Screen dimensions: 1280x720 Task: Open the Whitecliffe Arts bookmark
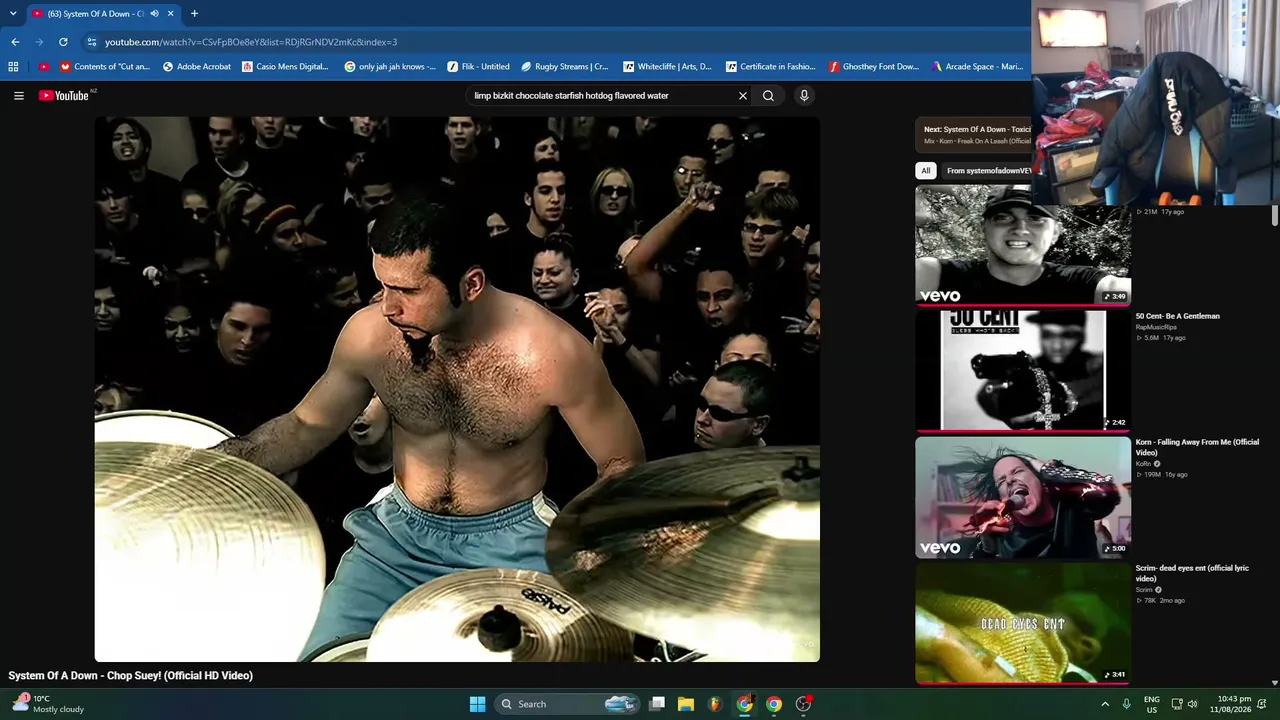[667, 67]
